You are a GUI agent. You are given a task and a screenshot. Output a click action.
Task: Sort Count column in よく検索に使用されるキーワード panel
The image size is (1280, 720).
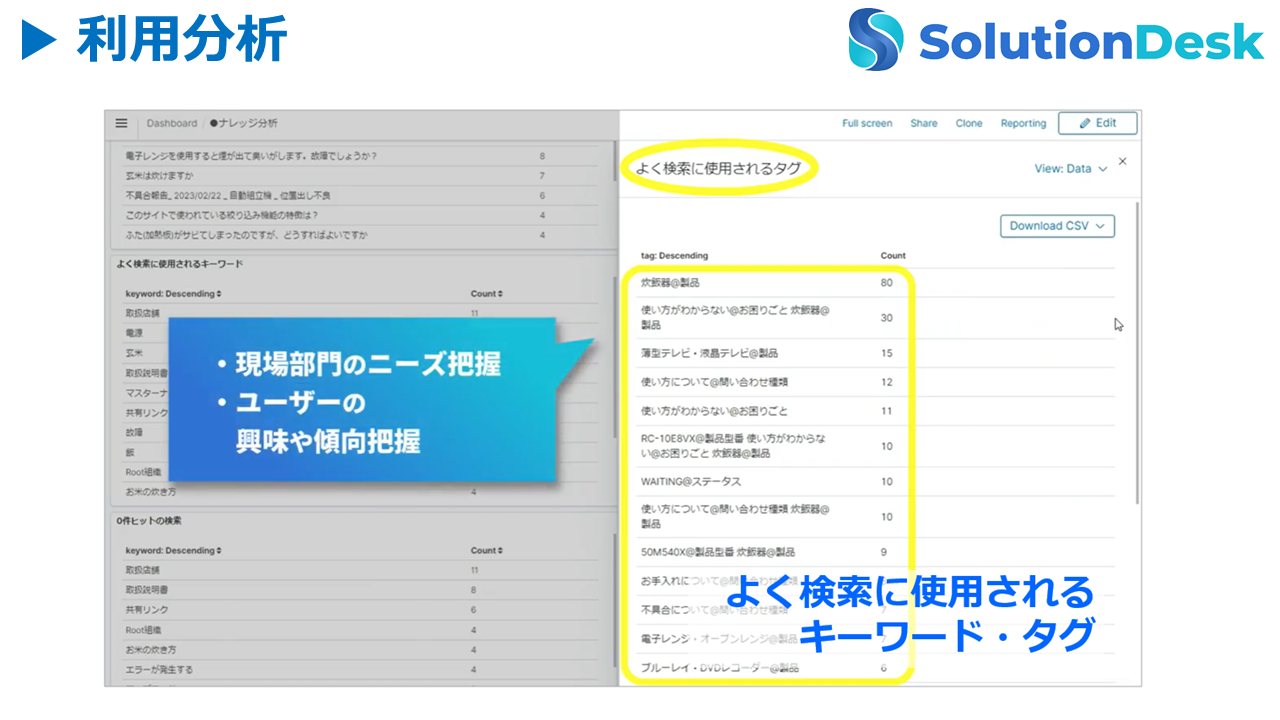(x=486, y=294)
